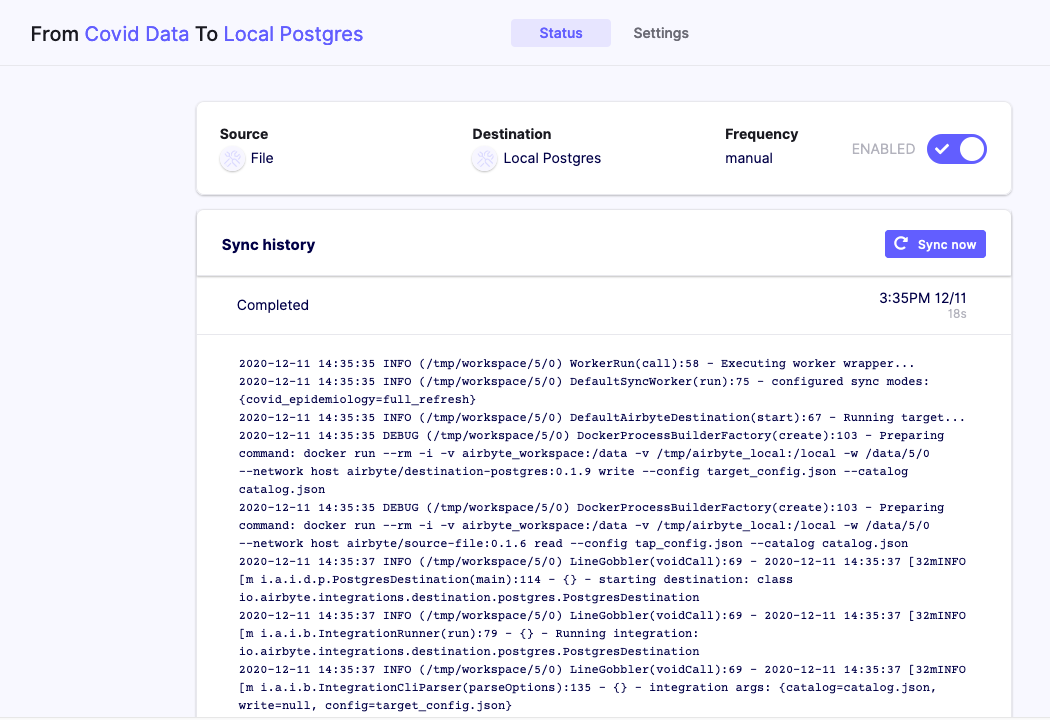Click the Local Postgres destination icon
The image size is (1050, 720).
[x=484, y=159]
